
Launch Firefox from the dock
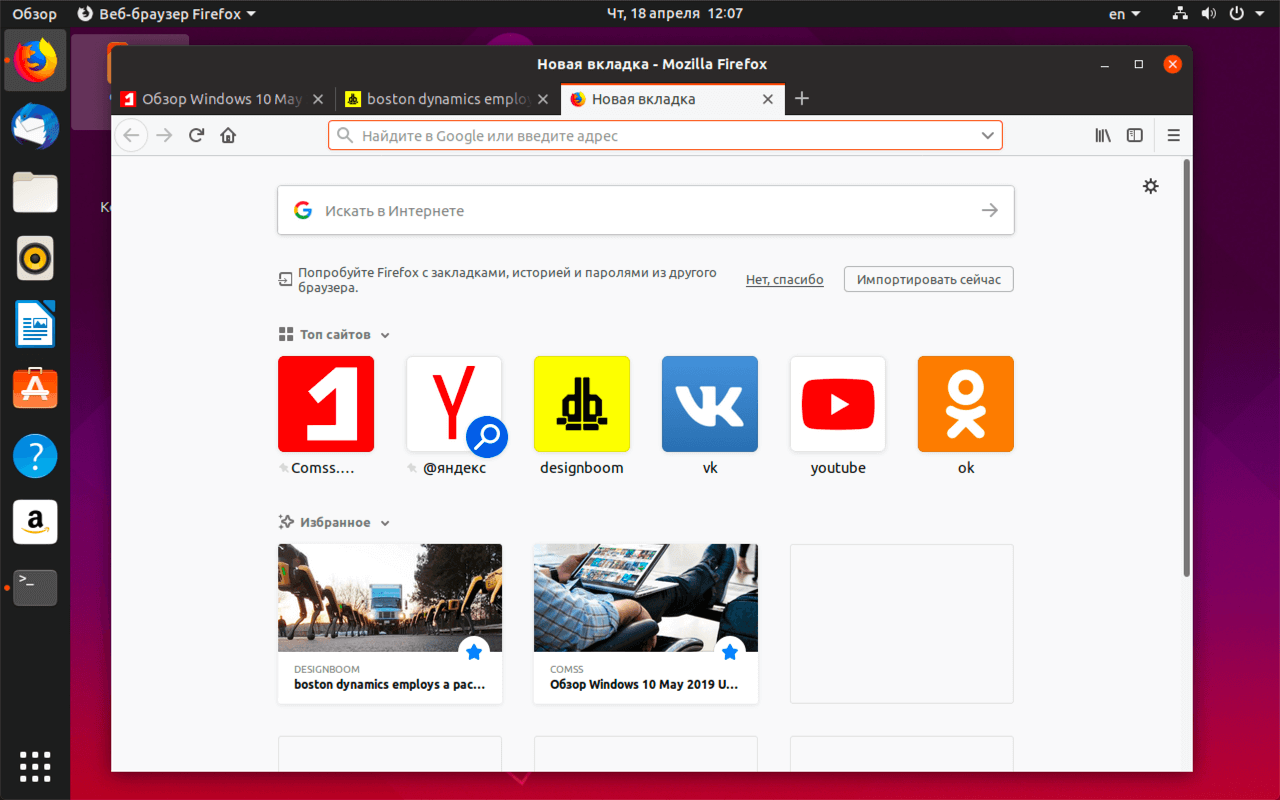tap(35, 61)
